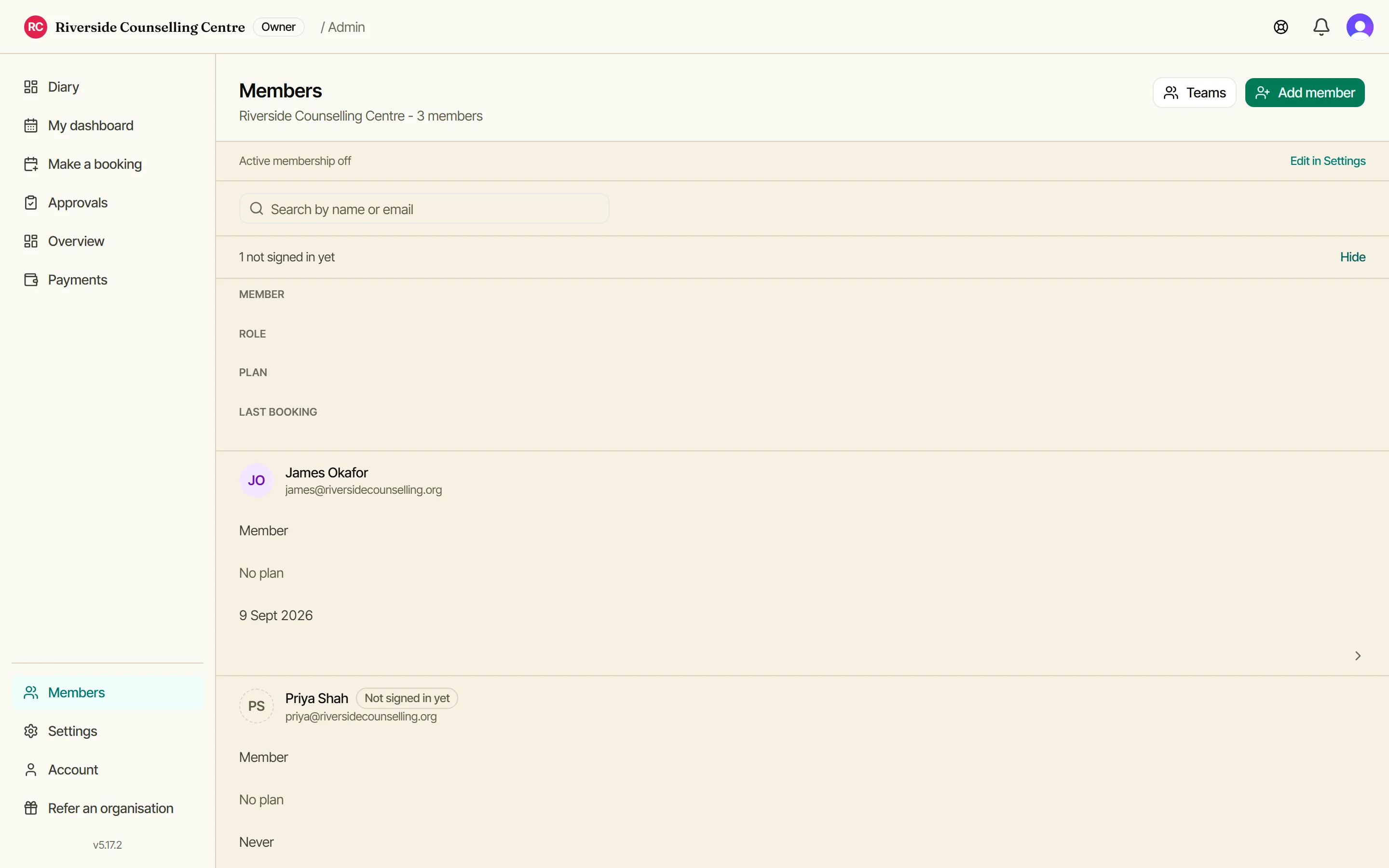Click the Teams button
Viewport: 1389px width, 868px height.
1194,93
